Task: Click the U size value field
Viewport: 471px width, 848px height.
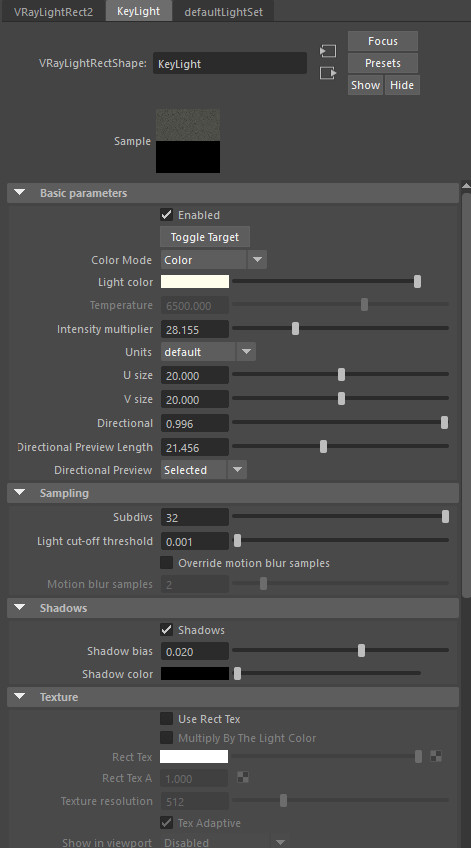Action: (195, 375)
